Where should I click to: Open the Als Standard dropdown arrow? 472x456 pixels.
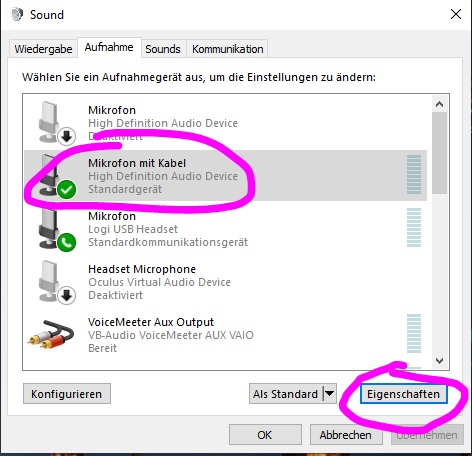[x=330, y=394]
